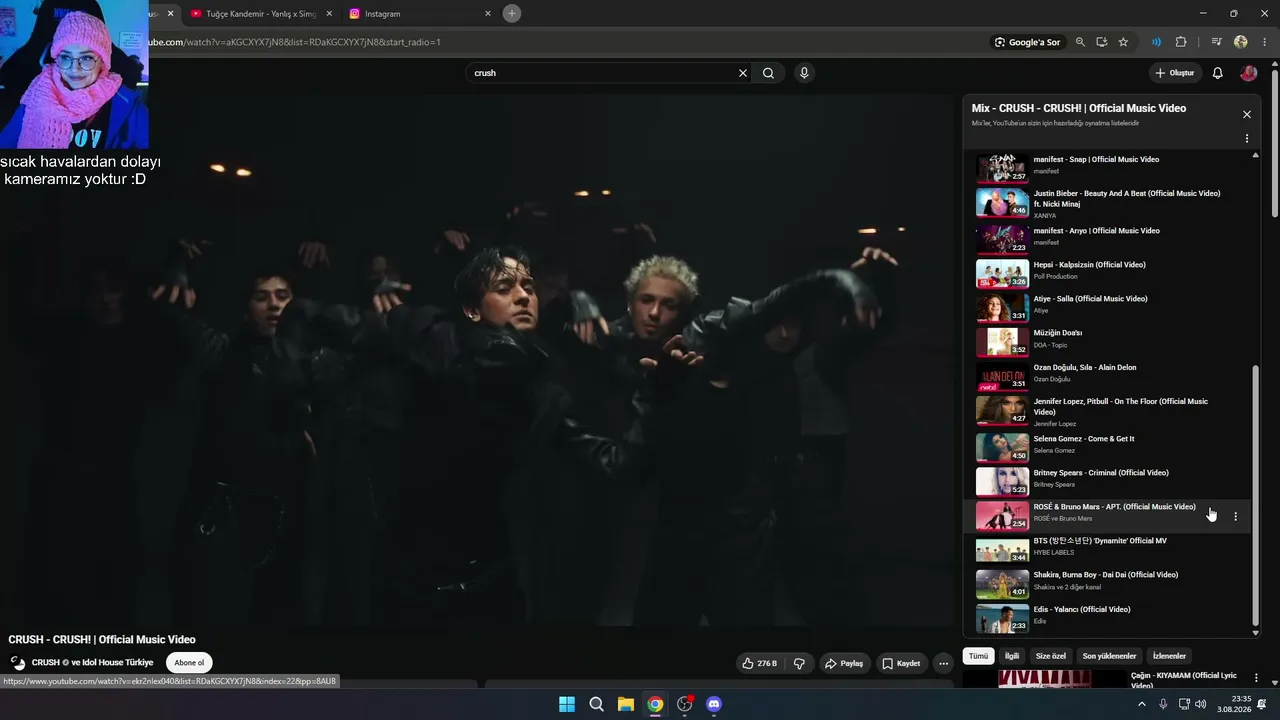Viewport: 1280px width, 720px height.
Task: Bookmark this page with the star
Action: click(x=1123, y=42)
